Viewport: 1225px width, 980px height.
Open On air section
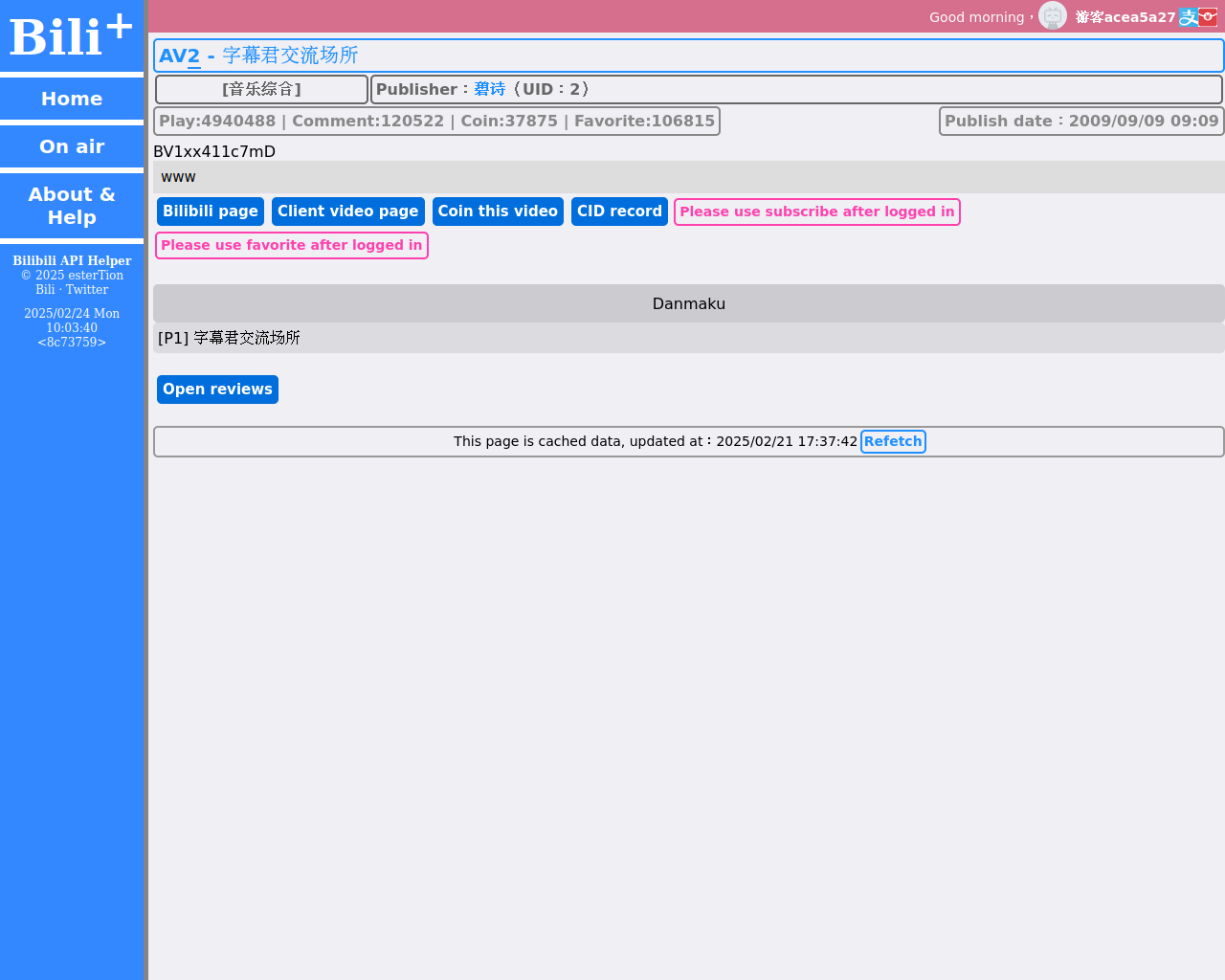tap(72, 146)
